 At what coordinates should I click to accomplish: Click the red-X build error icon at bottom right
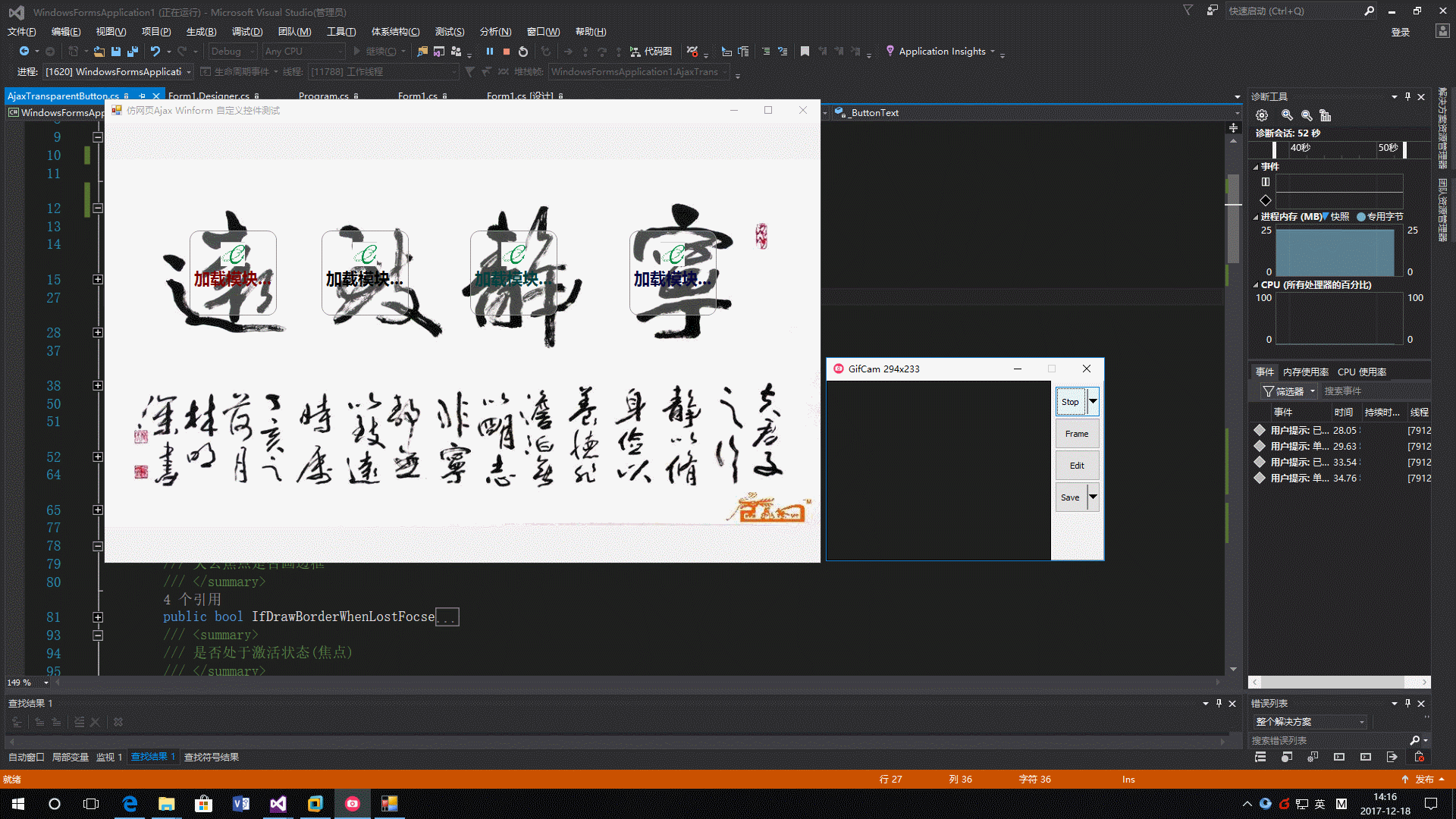pos(1419,757)
